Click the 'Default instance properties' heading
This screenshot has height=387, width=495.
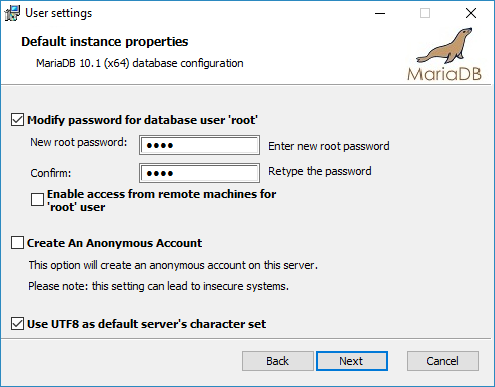coord(105,42)
